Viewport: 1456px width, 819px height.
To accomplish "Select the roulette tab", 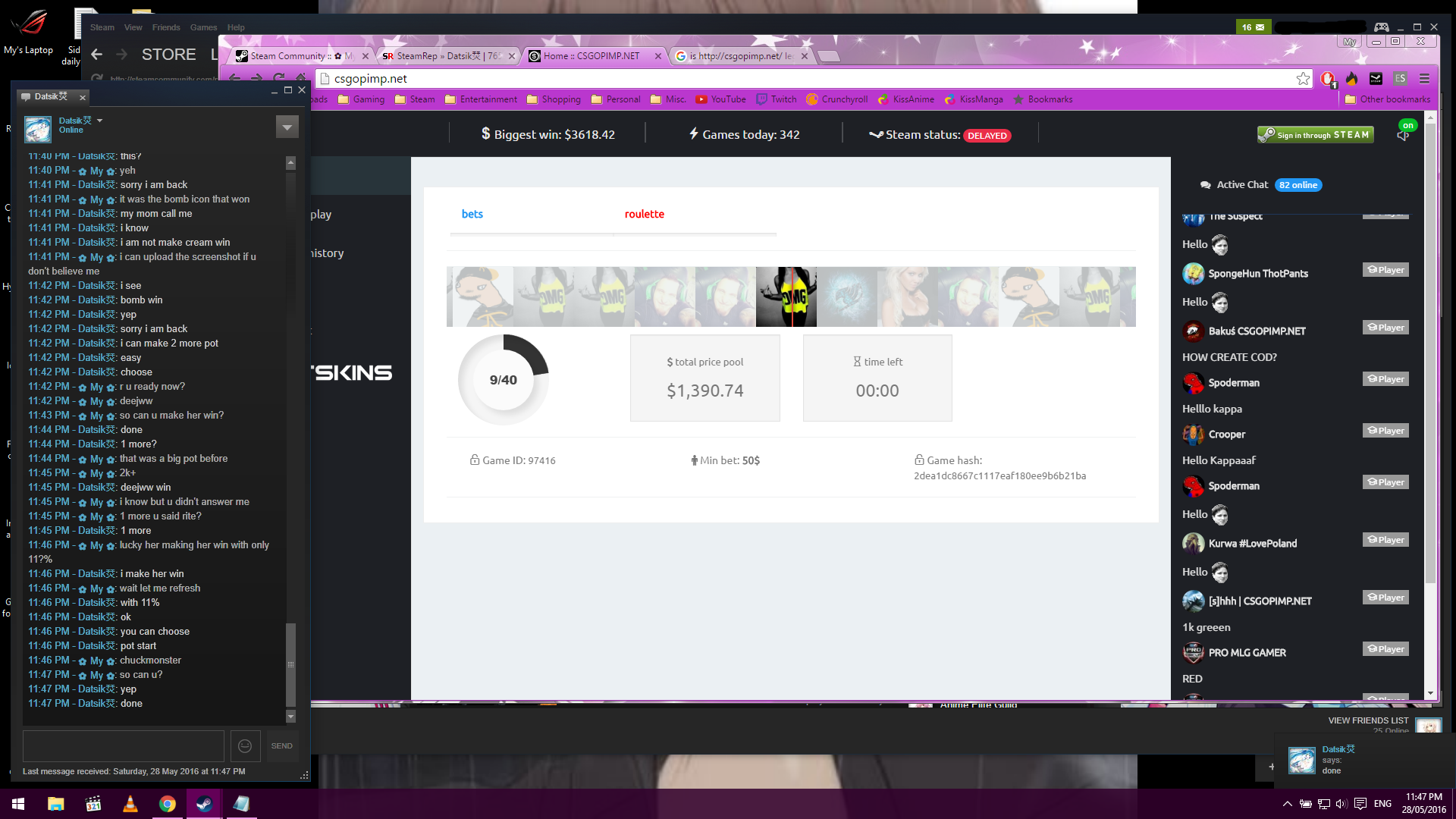I will (644, 215).
